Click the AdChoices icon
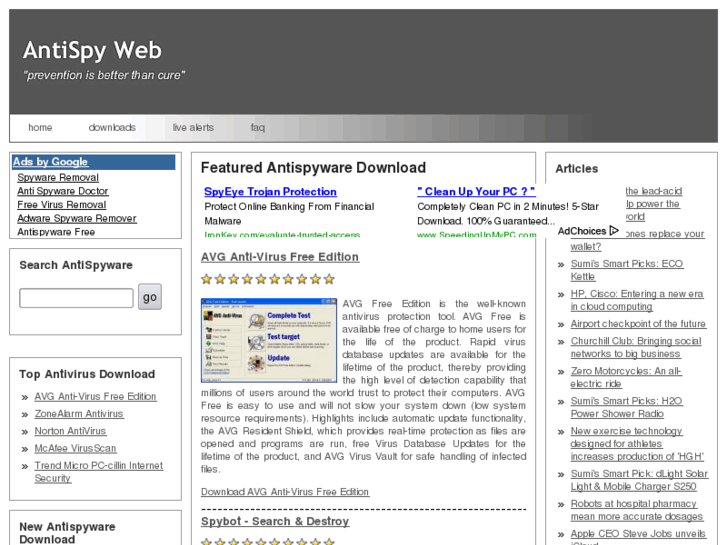 tap(614, 231)
